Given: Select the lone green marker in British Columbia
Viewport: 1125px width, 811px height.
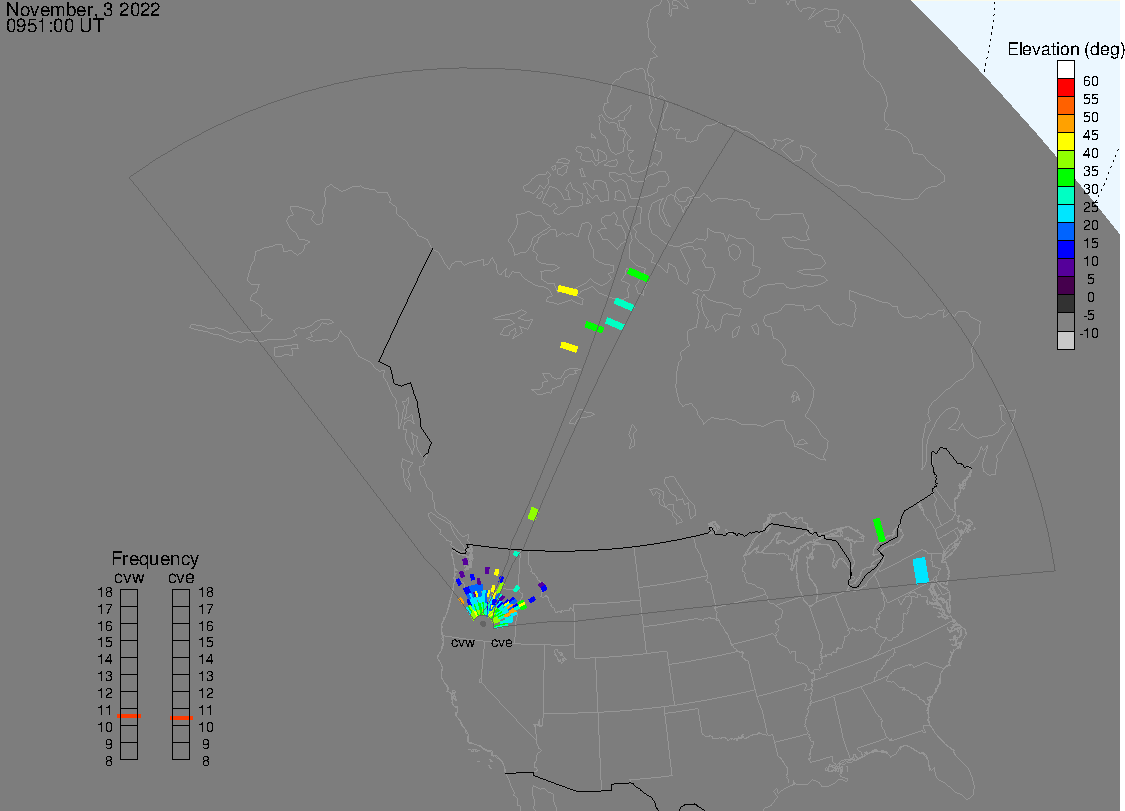Looking at the screenshot, I should click(x=533, y=513).
